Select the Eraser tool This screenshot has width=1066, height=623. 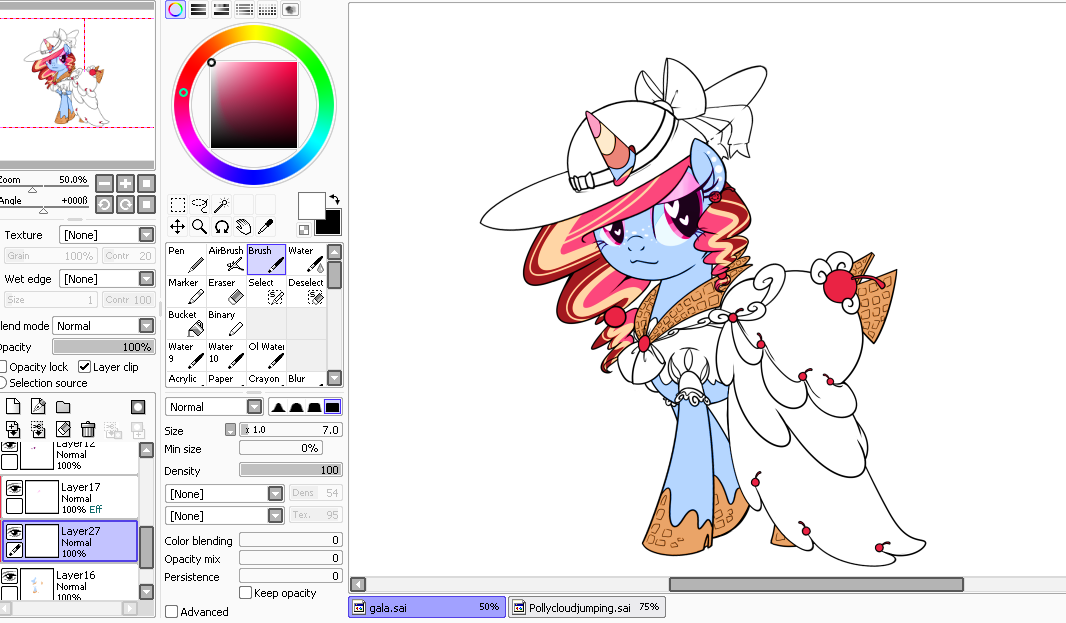click(226, 291)
